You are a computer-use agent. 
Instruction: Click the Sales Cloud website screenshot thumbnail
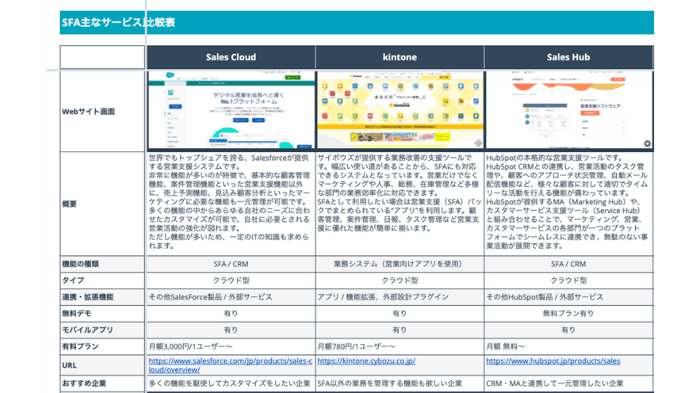tap(231, 110)
